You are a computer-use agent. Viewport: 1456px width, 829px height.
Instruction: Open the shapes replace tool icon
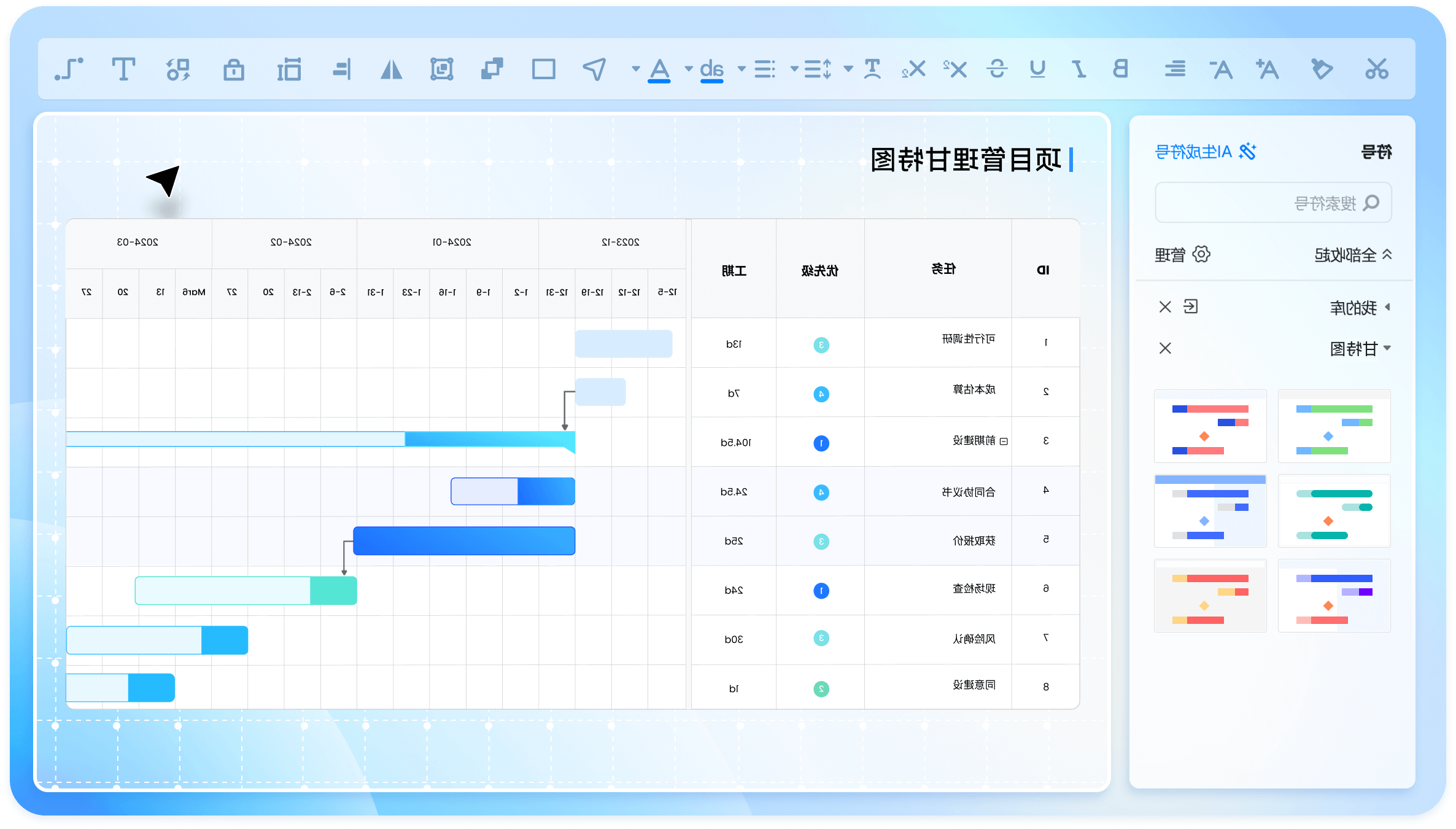(x=178, y=69)
